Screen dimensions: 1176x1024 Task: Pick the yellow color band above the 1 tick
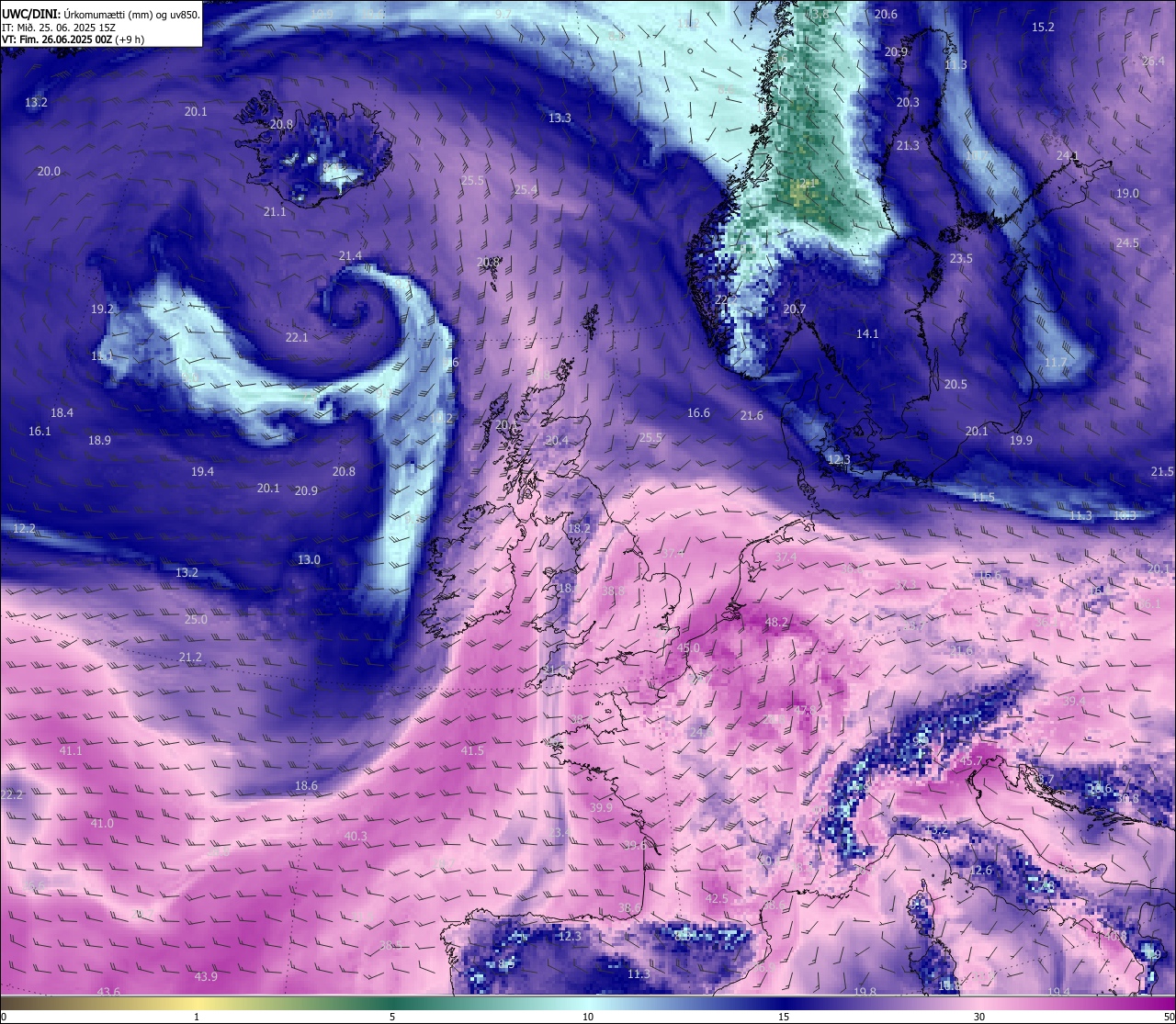197,1003
